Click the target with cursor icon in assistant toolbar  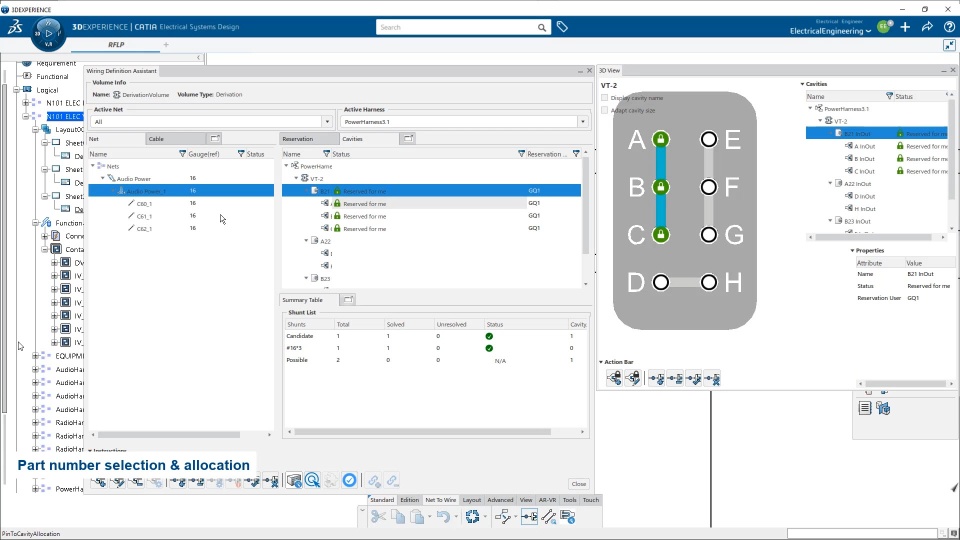pos(312,481)
